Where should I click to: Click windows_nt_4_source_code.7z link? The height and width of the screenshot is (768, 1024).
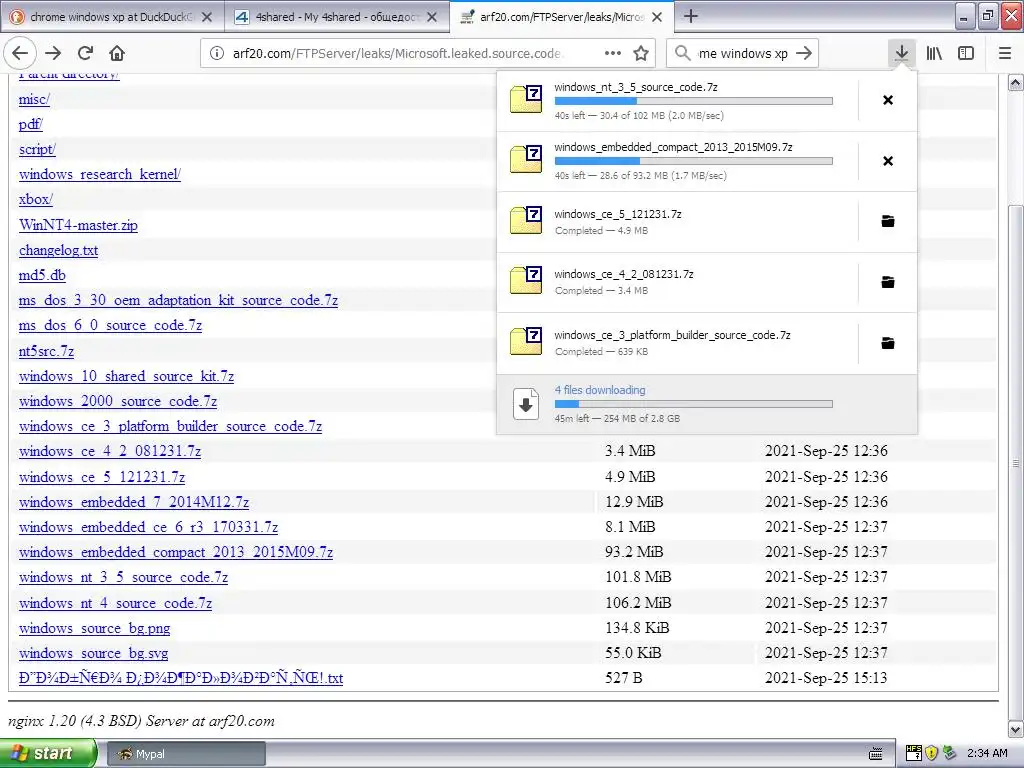click(116, 603)
